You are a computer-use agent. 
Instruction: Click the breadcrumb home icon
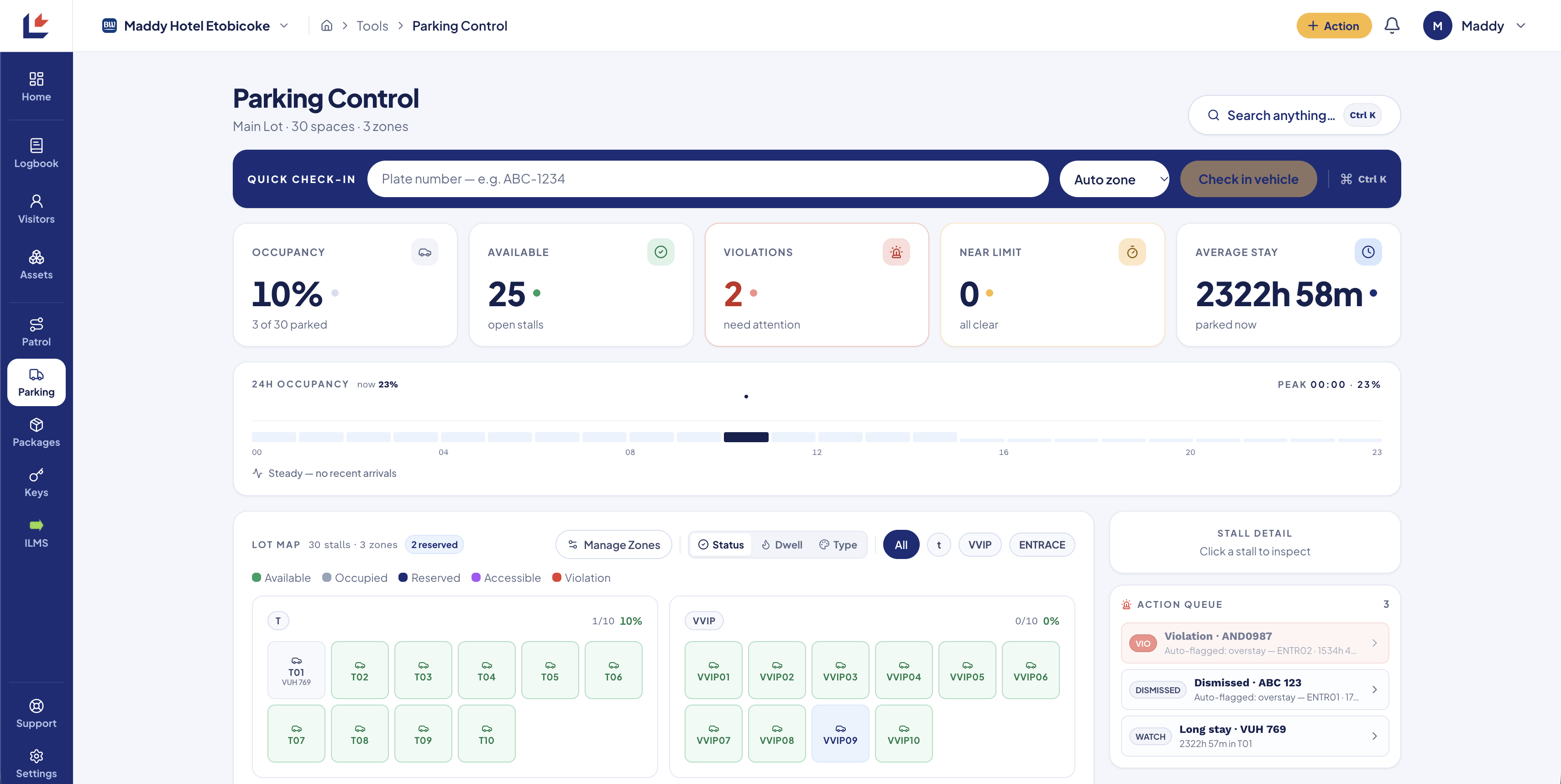327,26
